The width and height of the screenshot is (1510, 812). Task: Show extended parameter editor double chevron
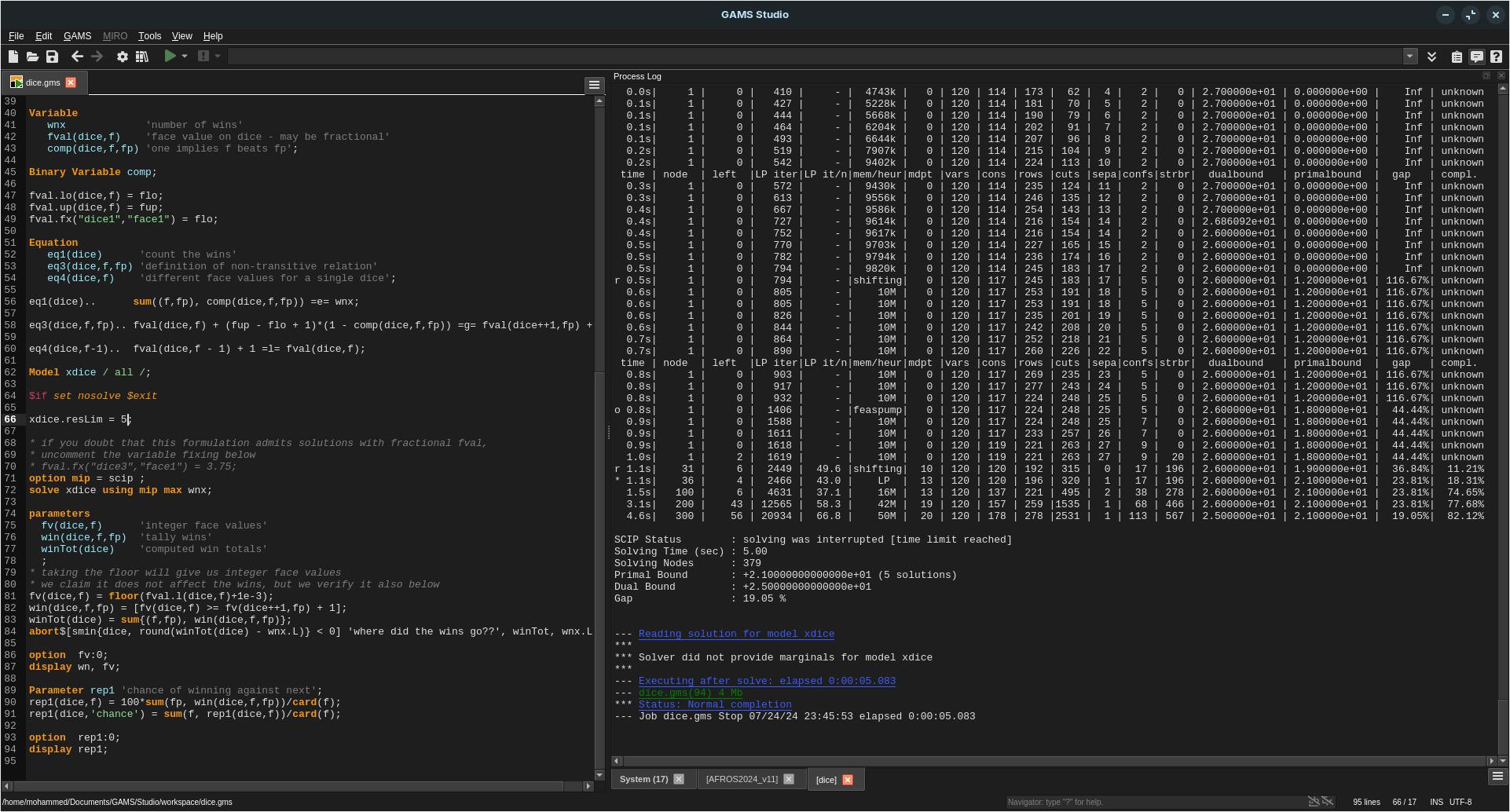[x=1432, y=57]
